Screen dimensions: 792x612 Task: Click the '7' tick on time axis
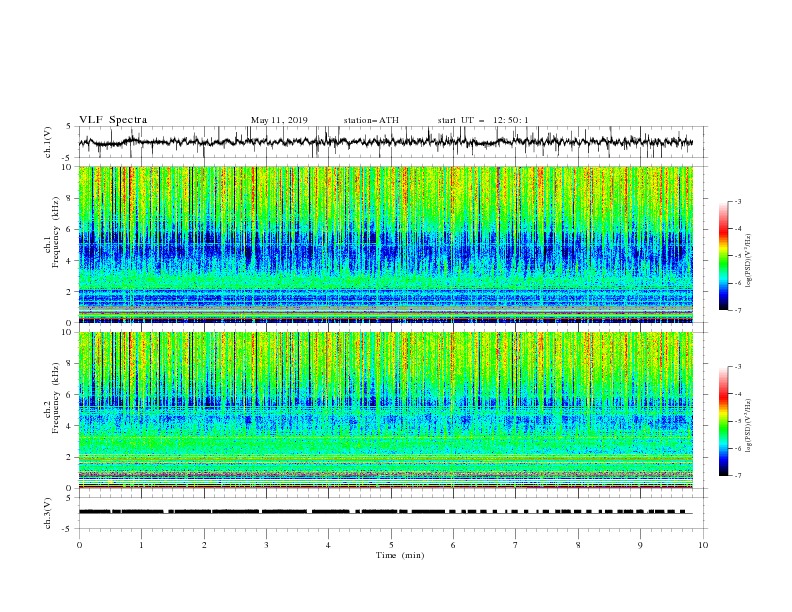click(516, 545)
